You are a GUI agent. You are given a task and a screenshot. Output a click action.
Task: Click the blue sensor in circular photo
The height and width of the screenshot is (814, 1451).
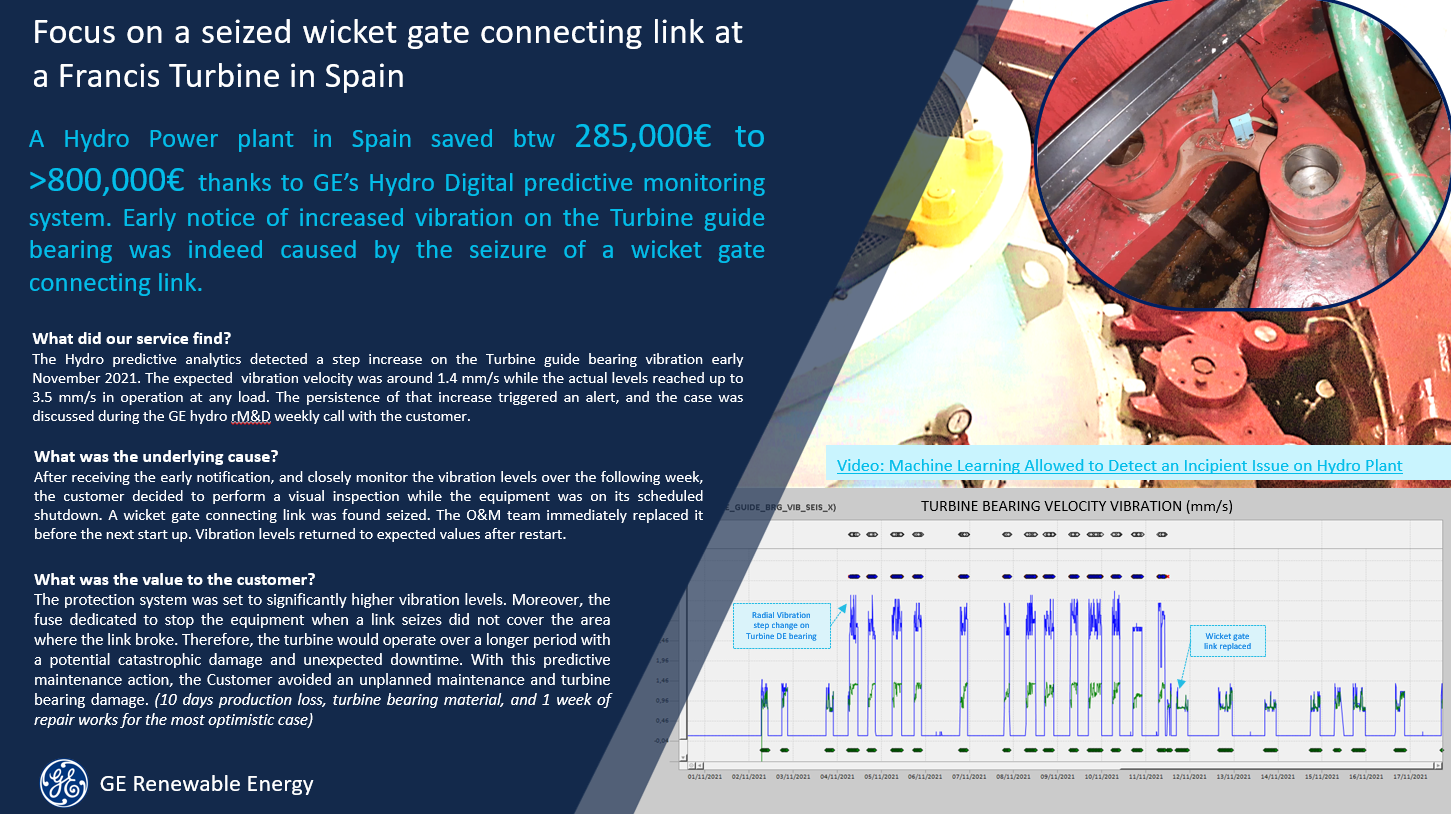coord(1241,124)
